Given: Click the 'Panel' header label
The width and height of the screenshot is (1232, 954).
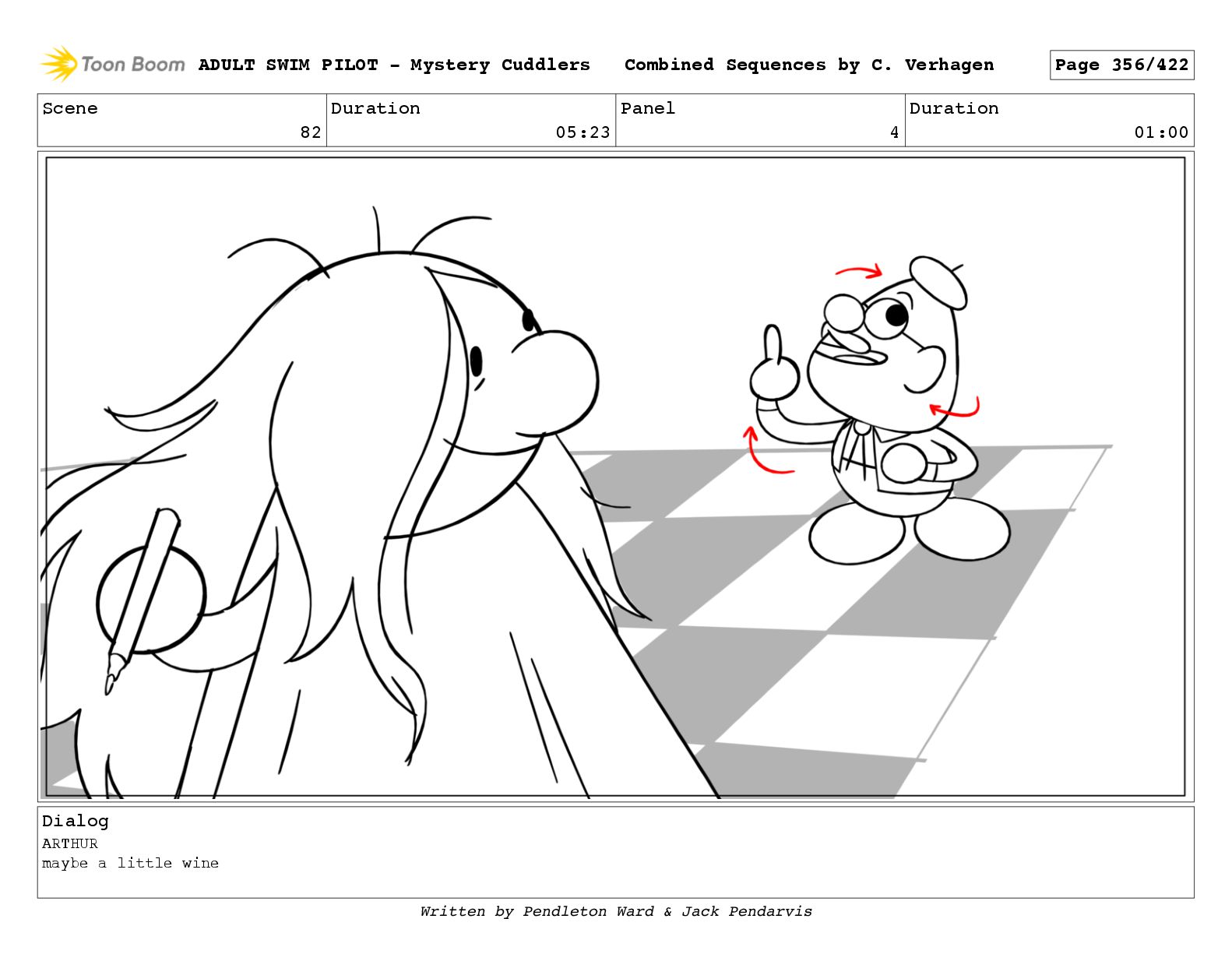Looking at the screenshot, I should (648, 108).
